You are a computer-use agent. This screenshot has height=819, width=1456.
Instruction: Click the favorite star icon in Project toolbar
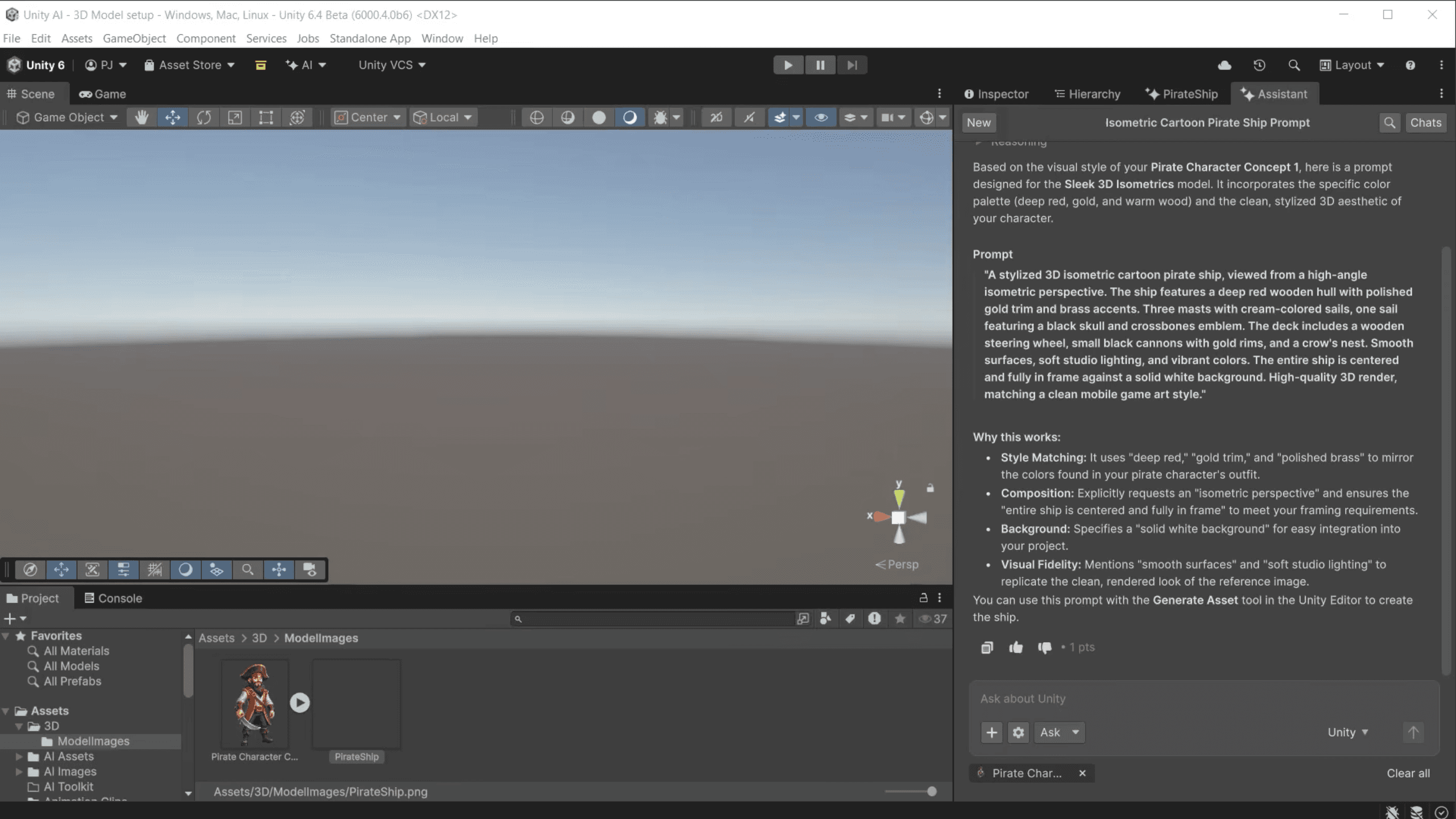click(900, 619)
